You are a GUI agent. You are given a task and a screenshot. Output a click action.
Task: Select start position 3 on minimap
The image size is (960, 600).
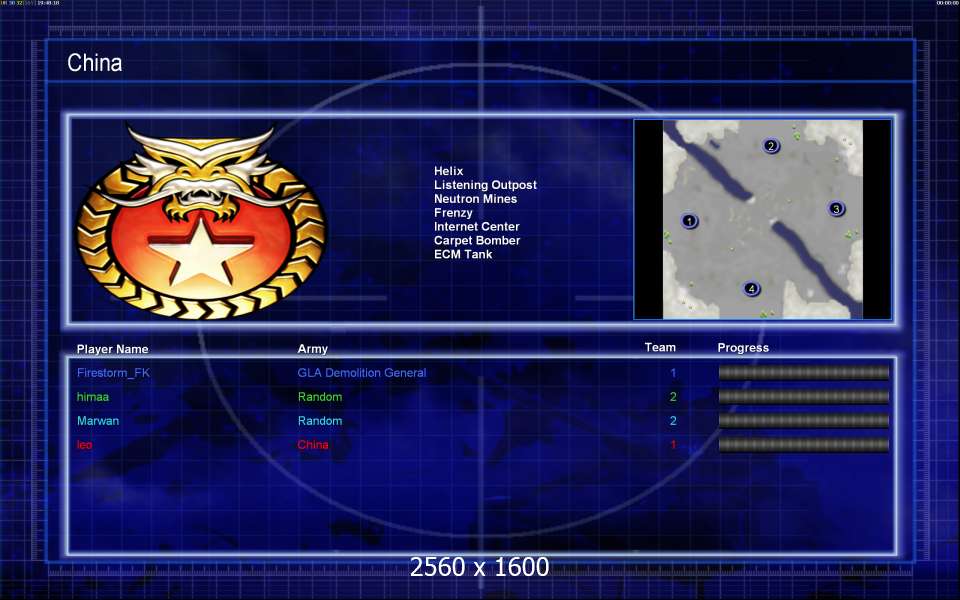point(836,209)
